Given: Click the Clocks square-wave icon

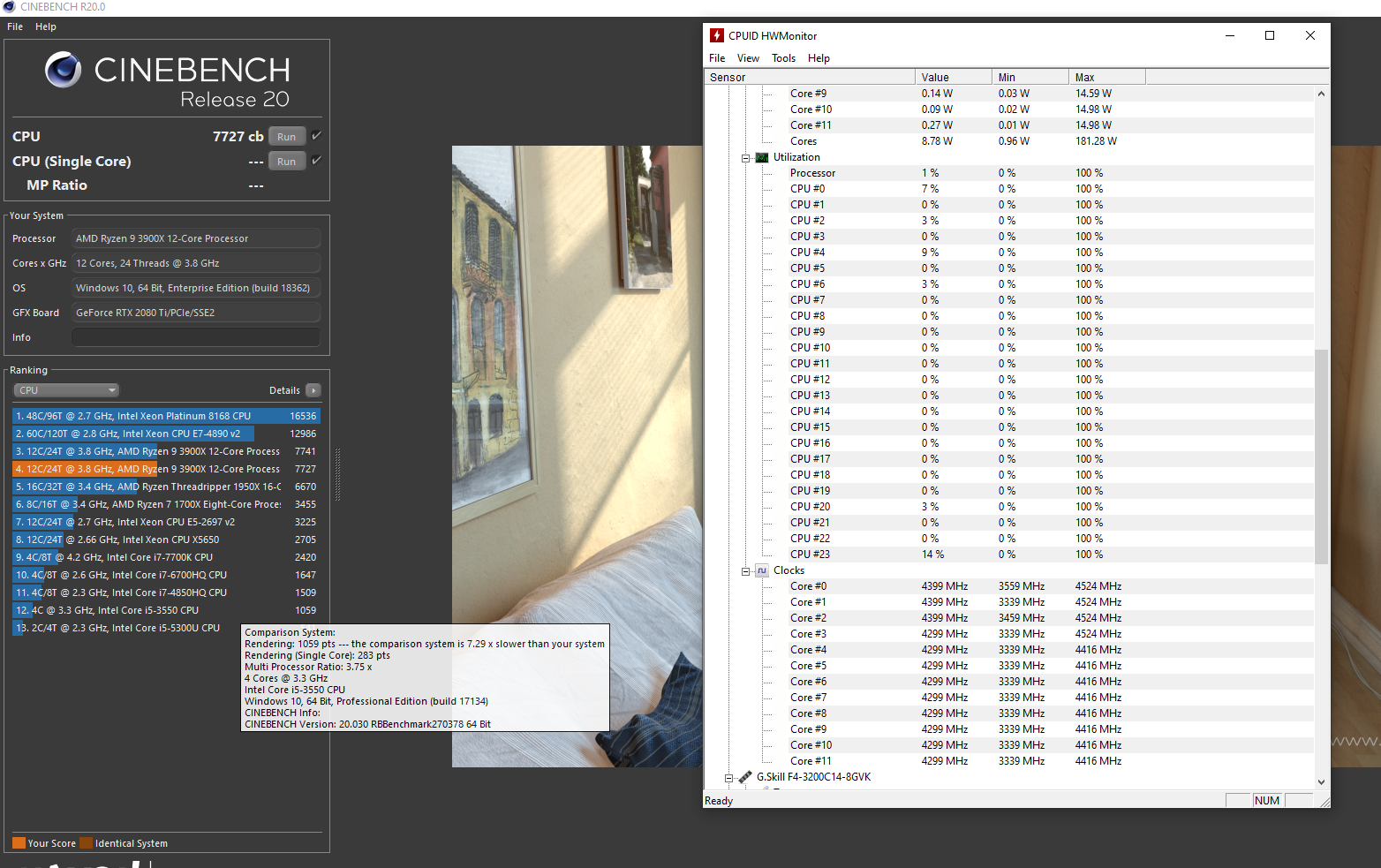Looking at the screenshot, I should (x=762, y=570).
